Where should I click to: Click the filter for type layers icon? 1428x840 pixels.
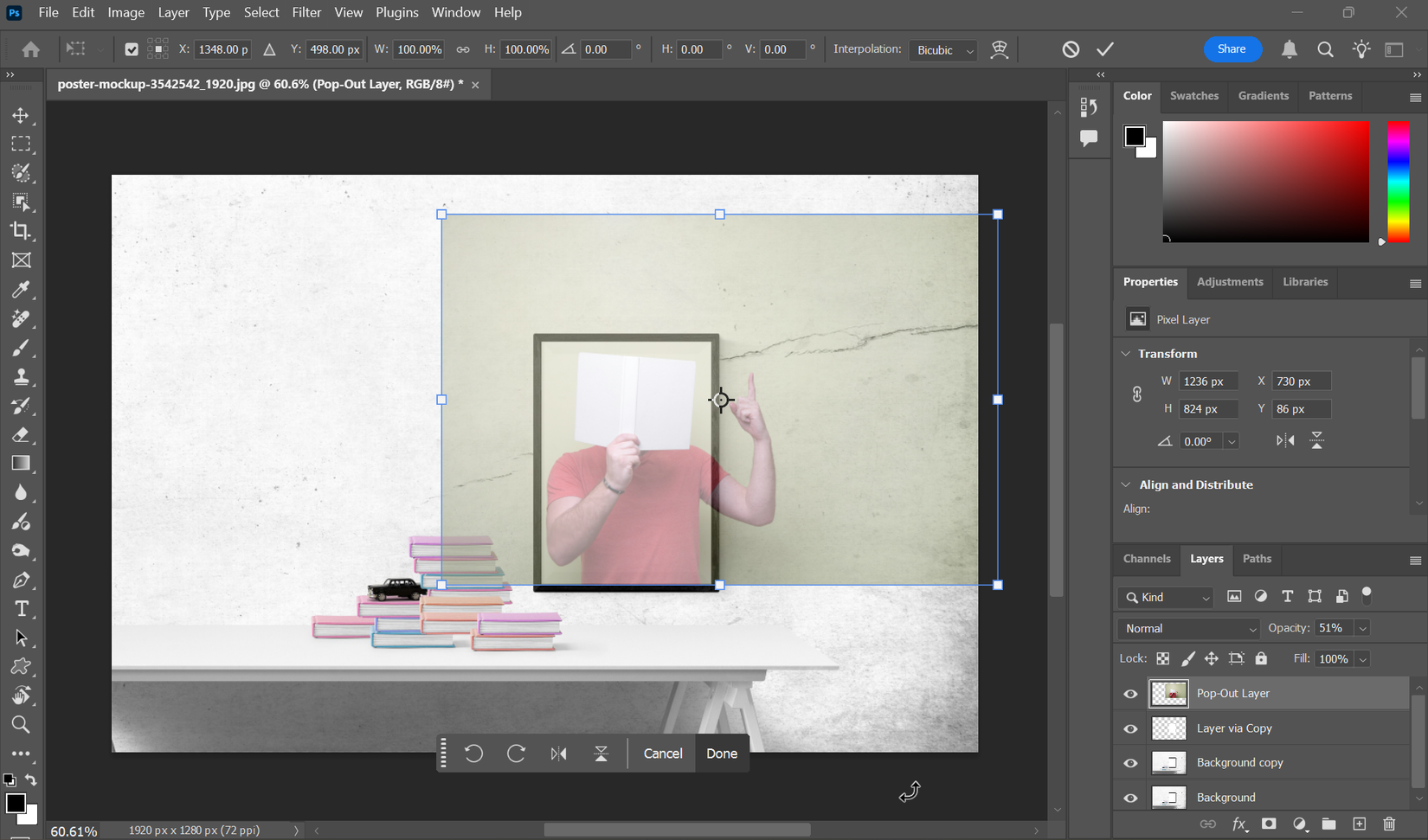(1287, 596)
